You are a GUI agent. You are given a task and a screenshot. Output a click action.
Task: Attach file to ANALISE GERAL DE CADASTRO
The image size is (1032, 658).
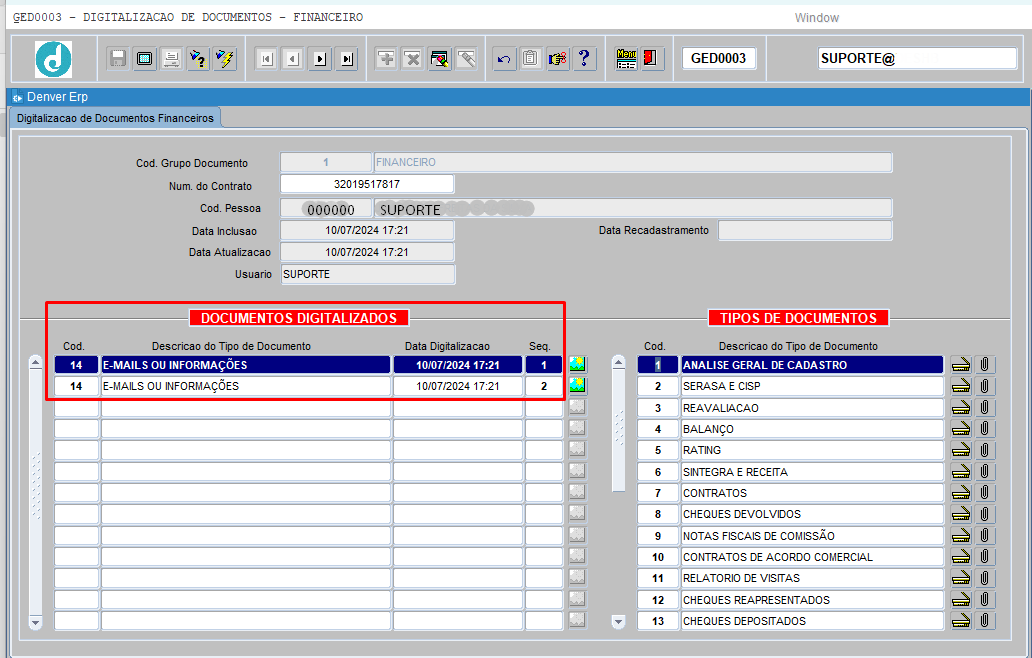[x=985, y=365]
